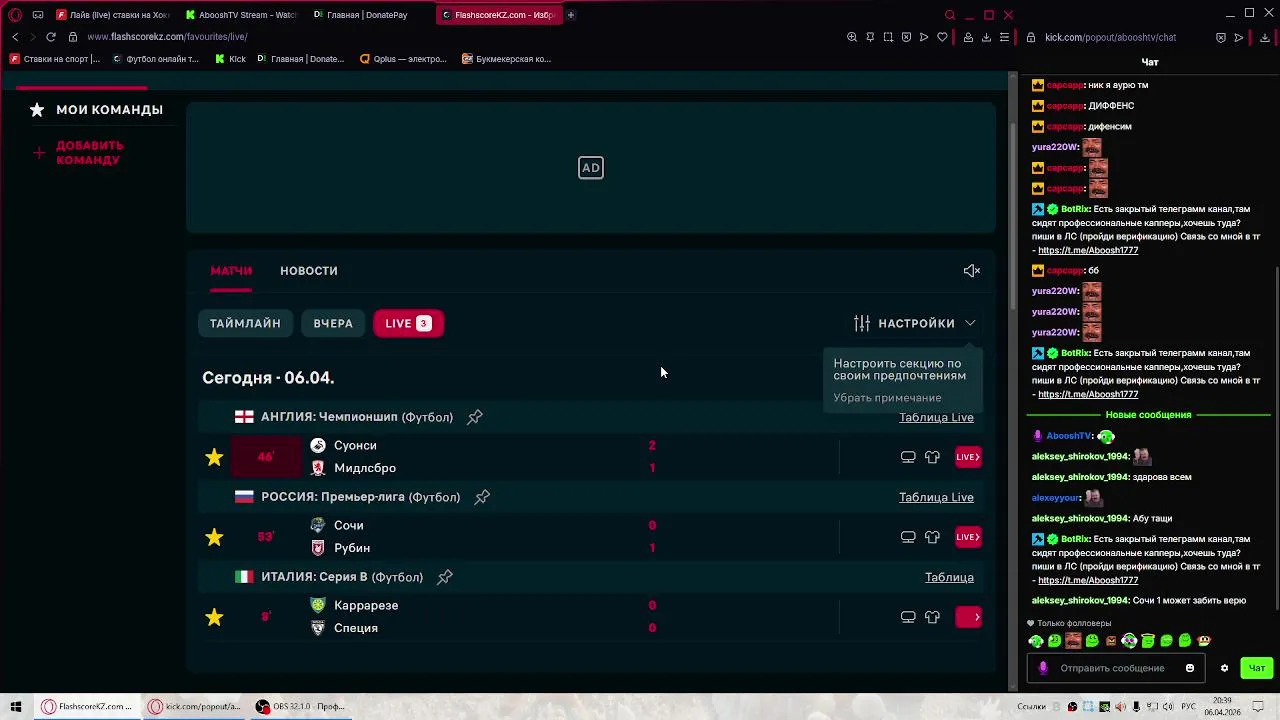Expand the red arrow for Каррарезе match
This screenshot has width=1280, height=720.
pos(969,617)
